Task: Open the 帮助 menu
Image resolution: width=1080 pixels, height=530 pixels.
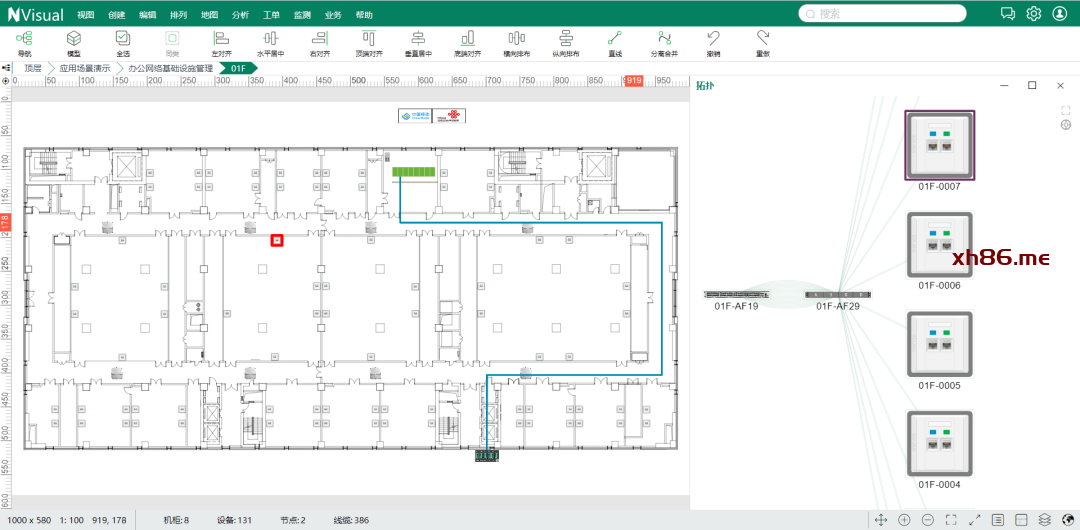Action: pos(364,15)
